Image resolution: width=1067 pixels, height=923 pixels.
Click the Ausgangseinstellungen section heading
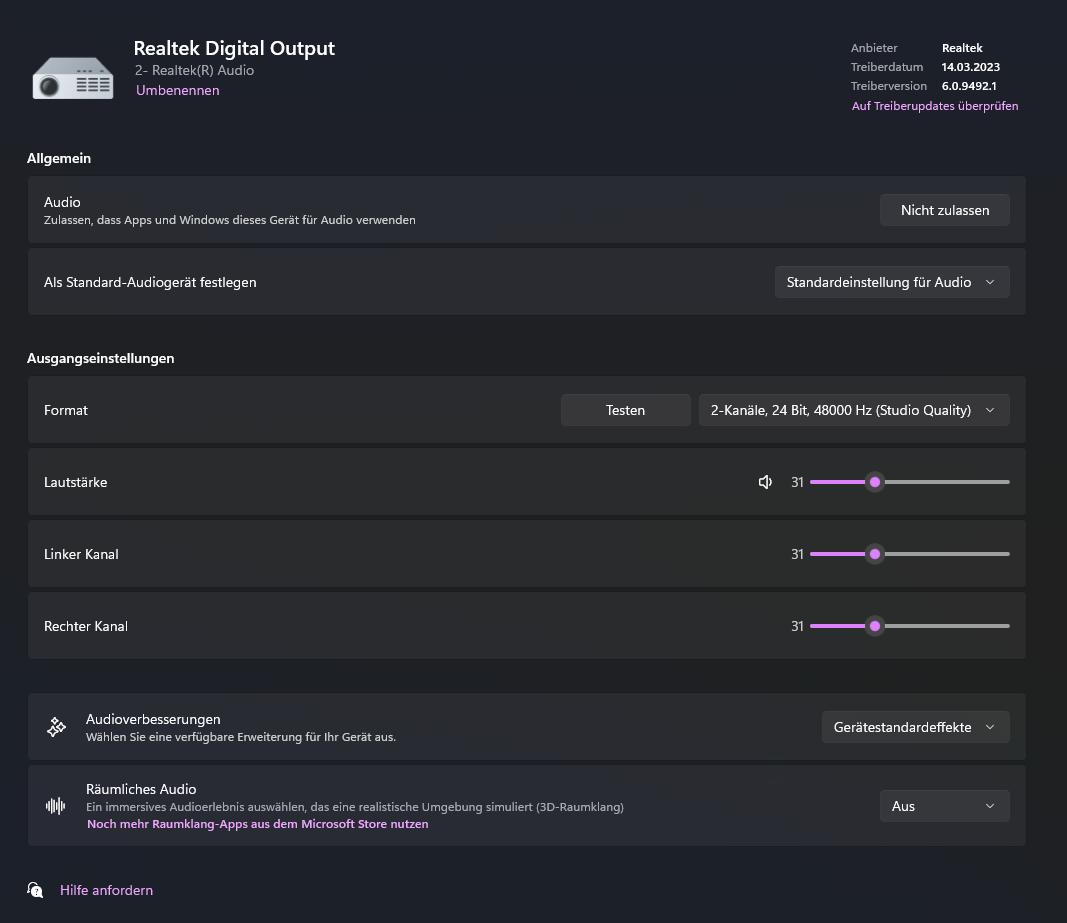pos(101,359)
